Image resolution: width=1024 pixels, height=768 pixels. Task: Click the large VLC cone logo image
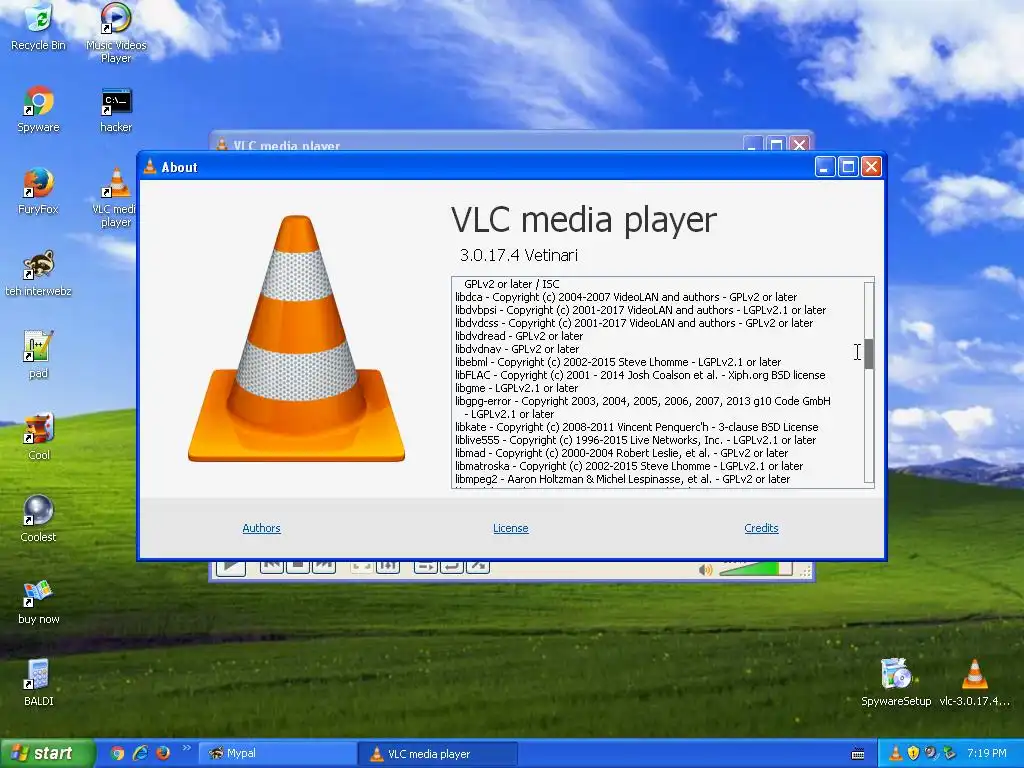click(296, 338)
